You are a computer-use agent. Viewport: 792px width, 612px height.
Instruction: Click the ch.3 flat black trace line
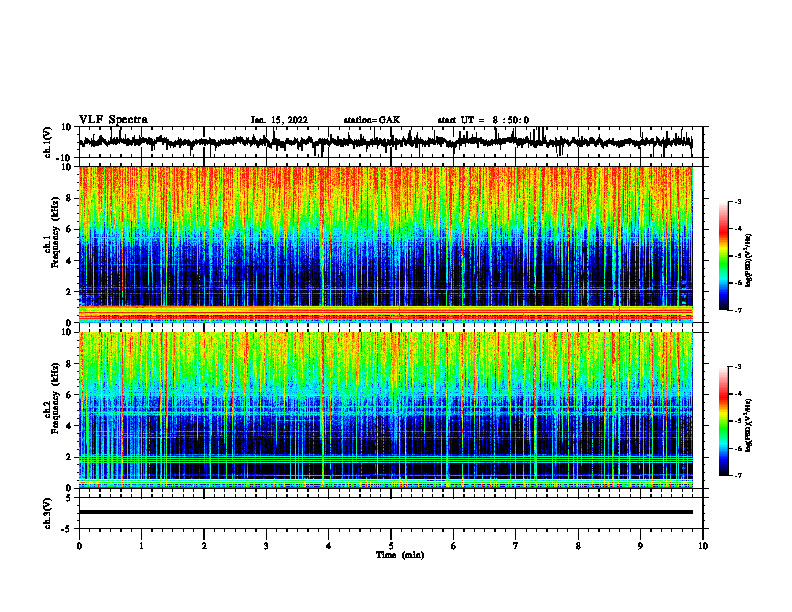click(x=385, y=512)
